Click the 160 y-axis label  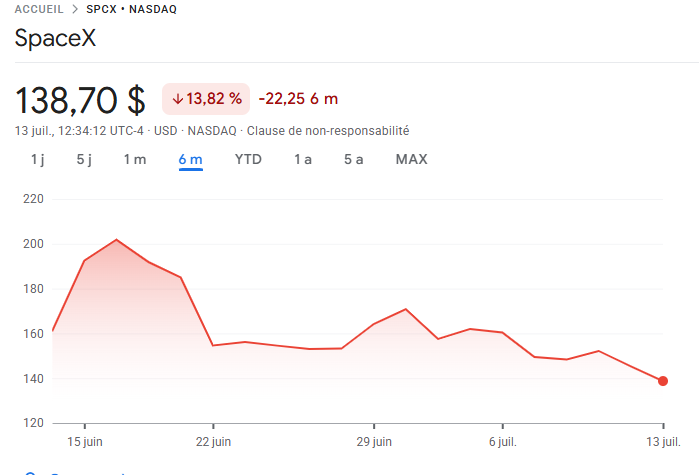point(33,334)
